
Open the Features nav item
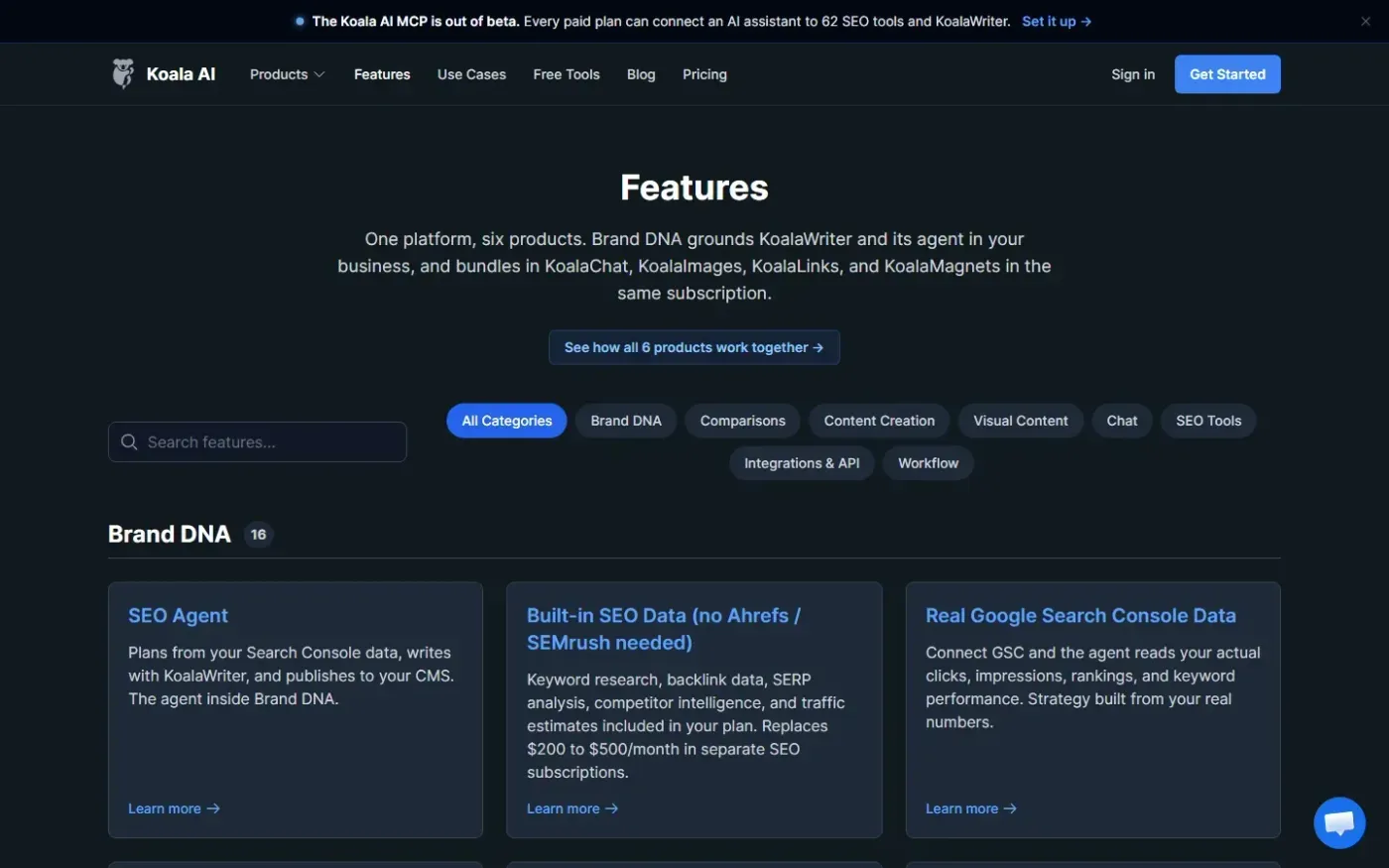pyautogui.click(x=382, y=74)
